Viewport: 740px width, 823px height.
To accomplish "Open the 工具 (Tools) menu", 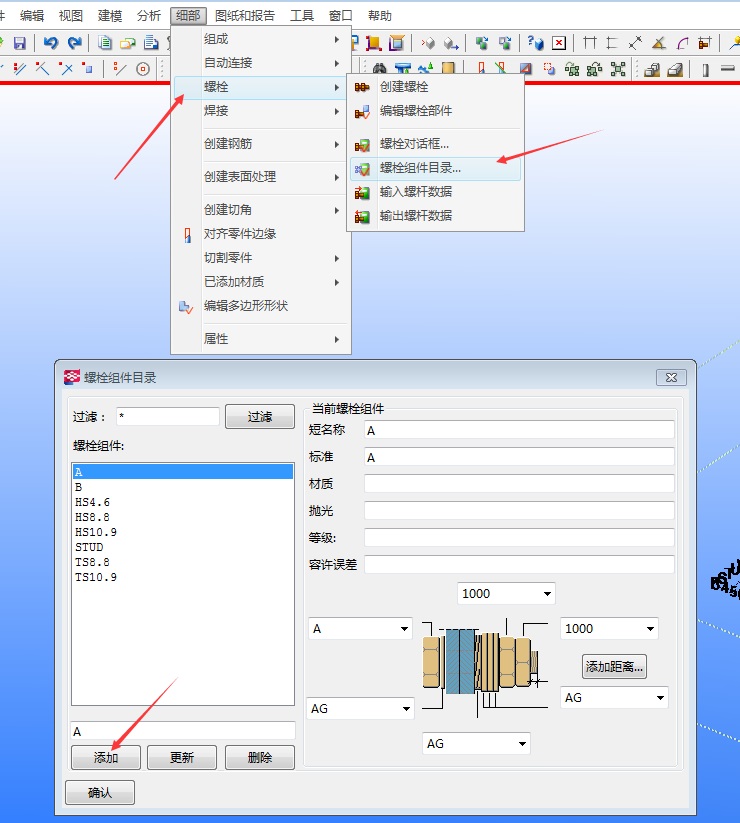I will point(302,16).
